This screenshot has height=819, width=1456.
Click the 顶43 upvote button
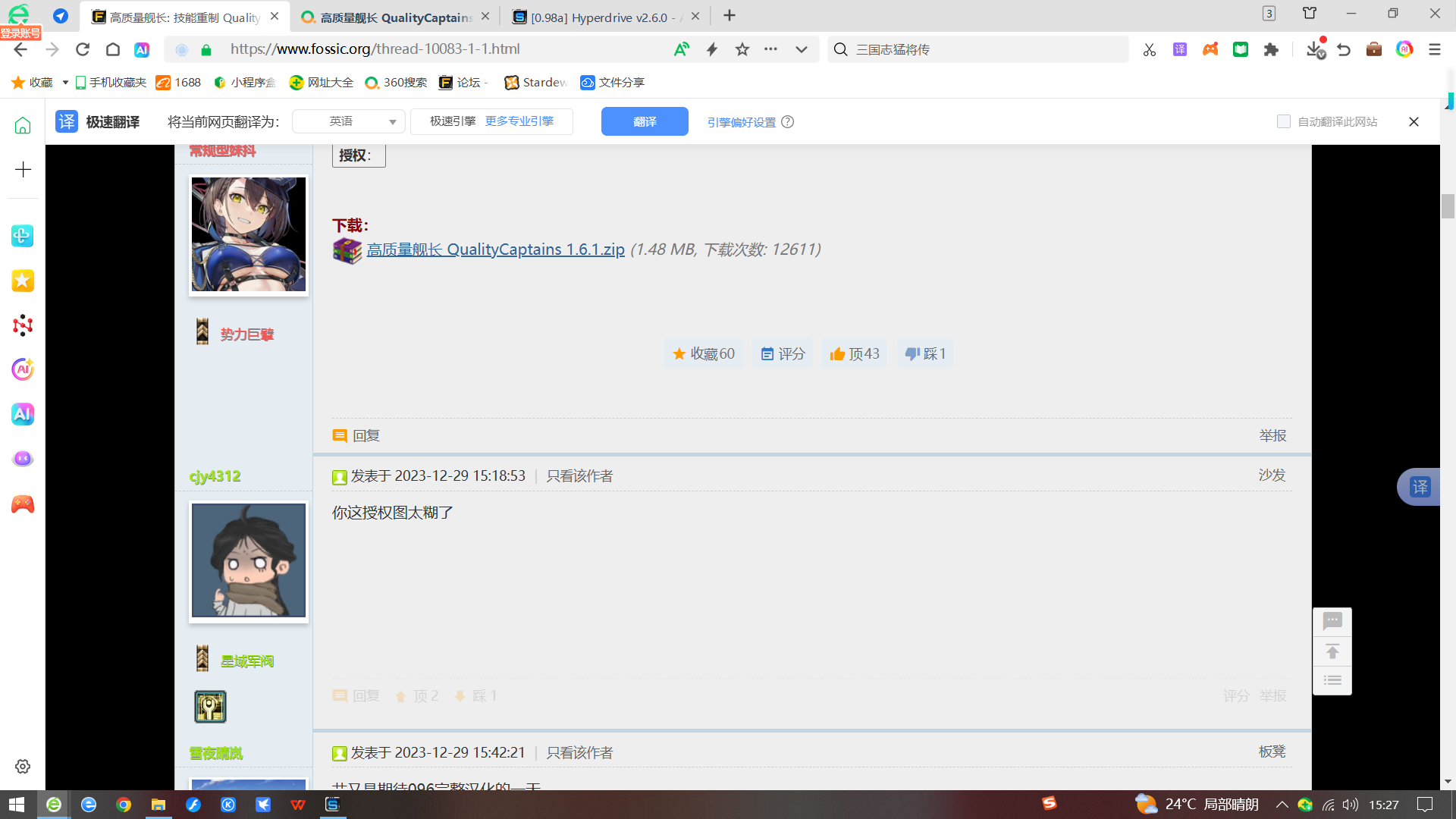coord(855,354)
